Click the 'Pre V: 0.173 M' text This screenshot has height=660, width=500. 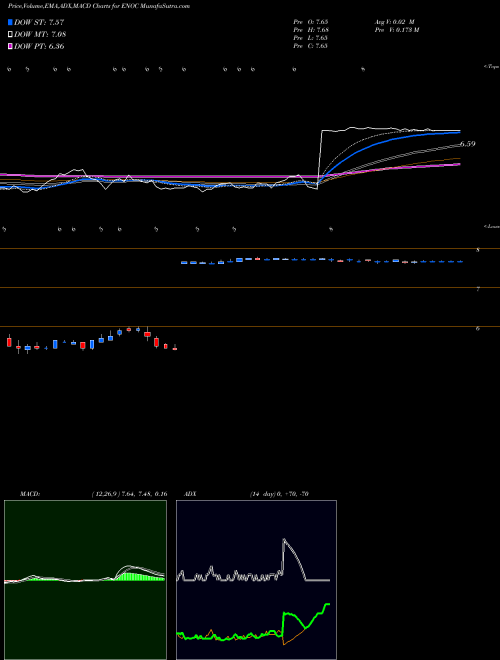coord(398,30)
